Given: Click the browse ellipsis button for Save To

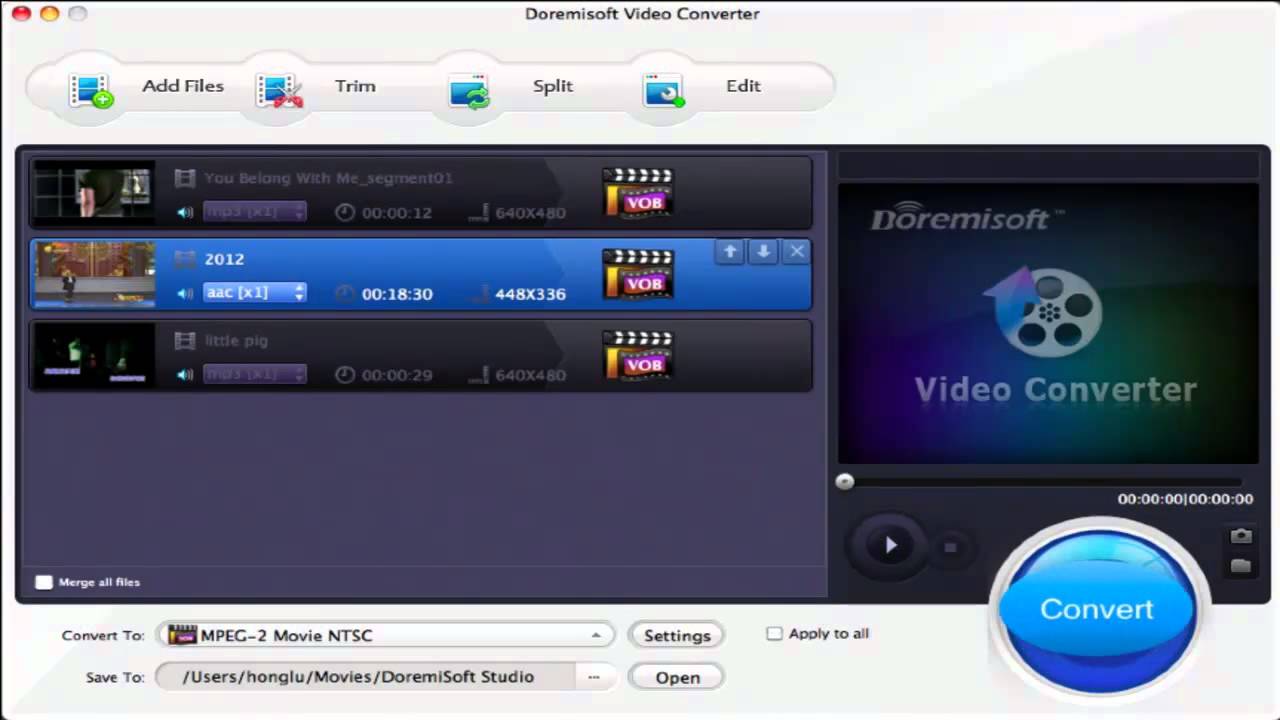Looking at the screenshot, I should click(x=594, y=677).
